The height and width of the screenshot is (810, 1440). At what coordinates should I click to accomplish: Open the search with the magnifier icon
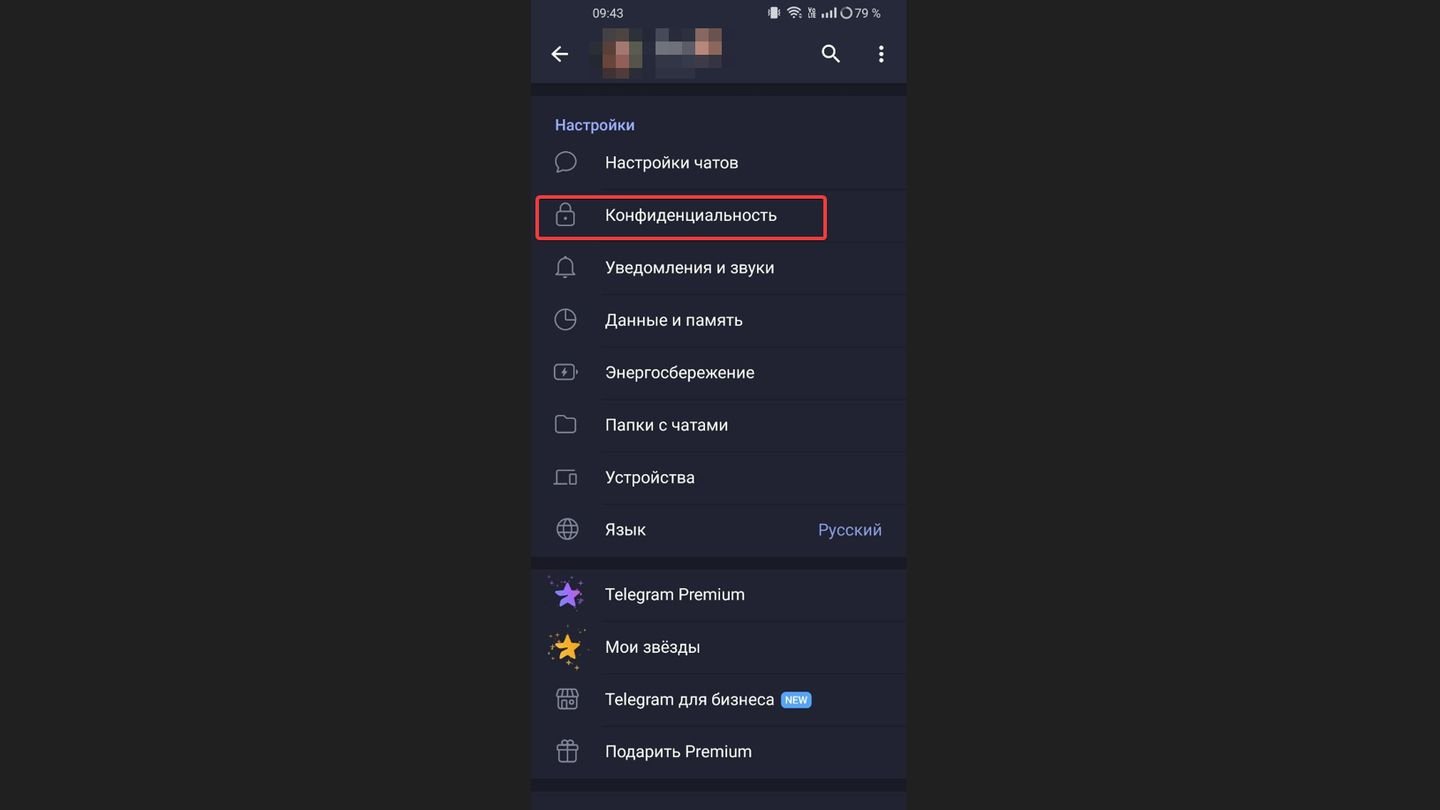(x=830, y=53)
